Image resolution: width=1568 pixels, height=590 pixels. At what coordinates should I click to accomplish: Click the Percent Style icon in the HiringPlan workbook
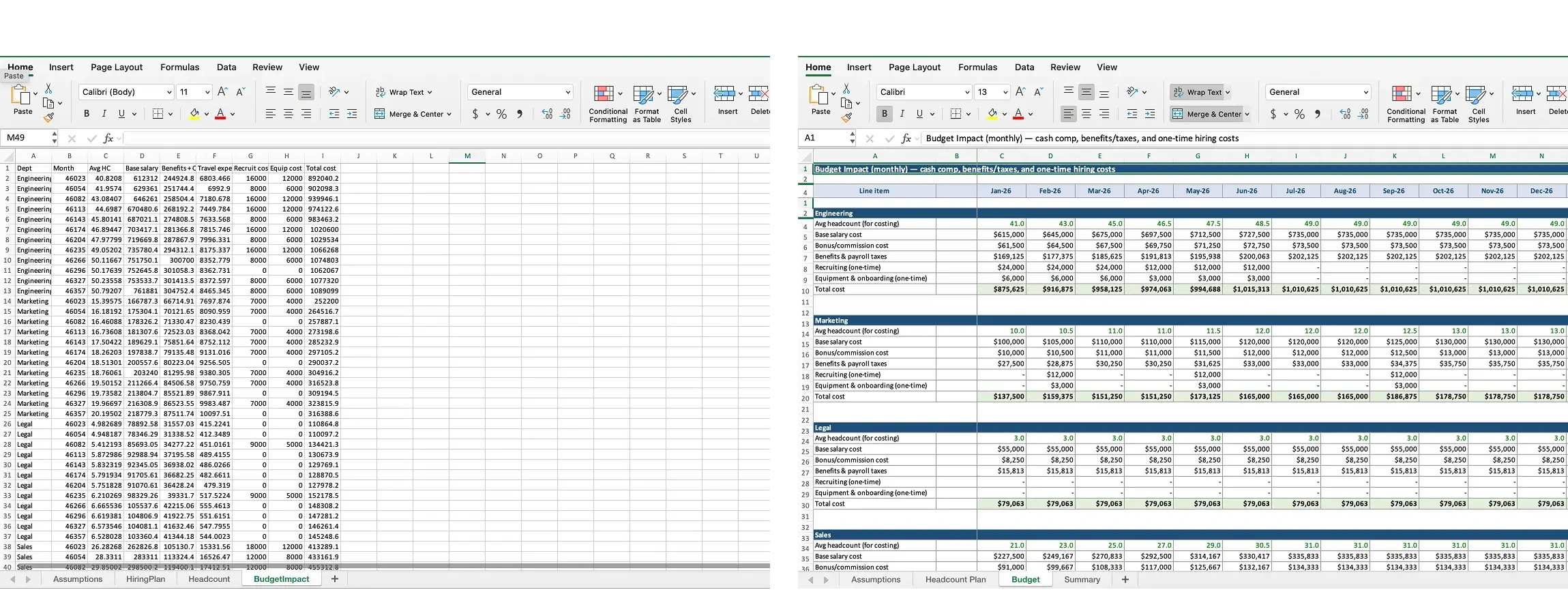pyautogui.click(x=501, y=114)
